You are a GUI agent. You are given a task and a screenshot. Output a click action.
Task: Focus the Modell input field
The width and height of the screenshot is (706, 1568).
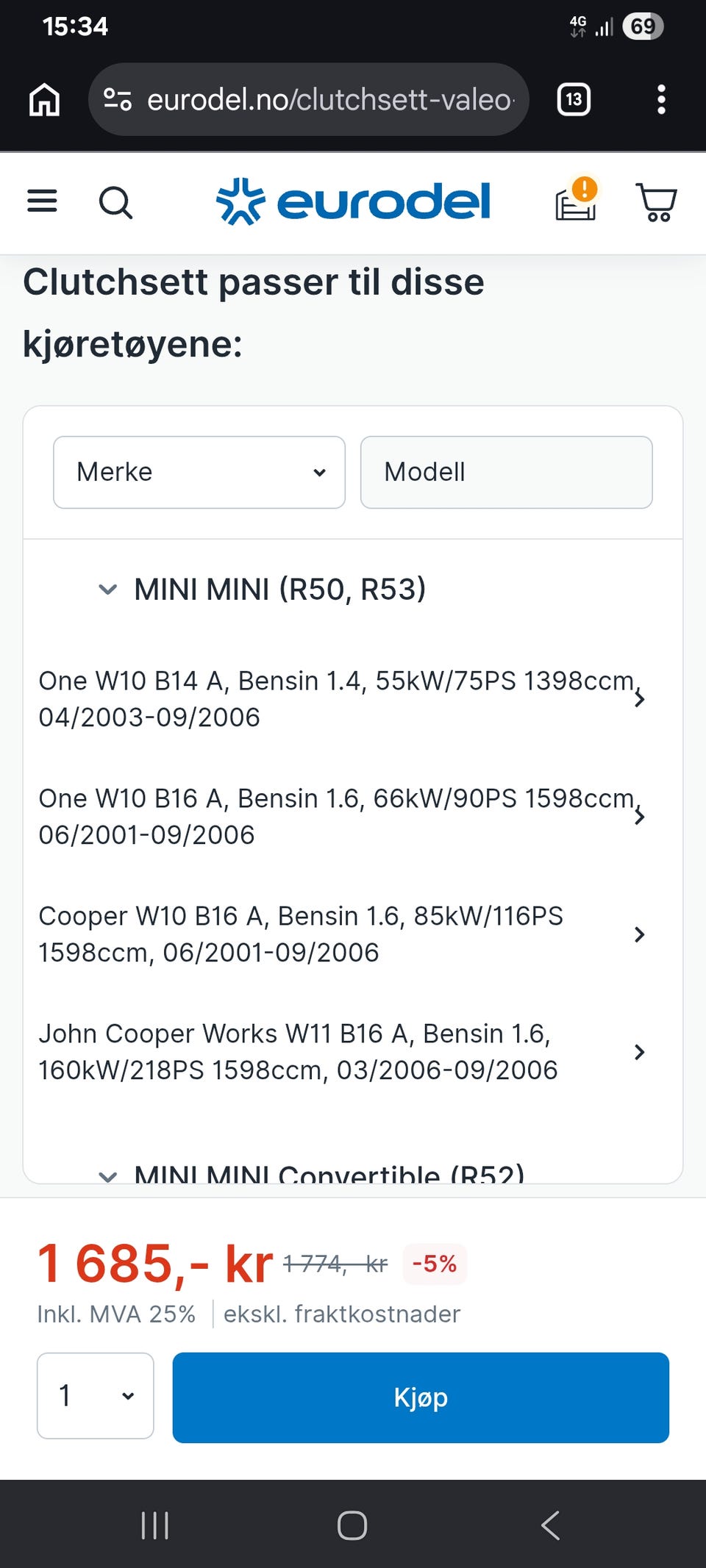(x=507, y=472)
